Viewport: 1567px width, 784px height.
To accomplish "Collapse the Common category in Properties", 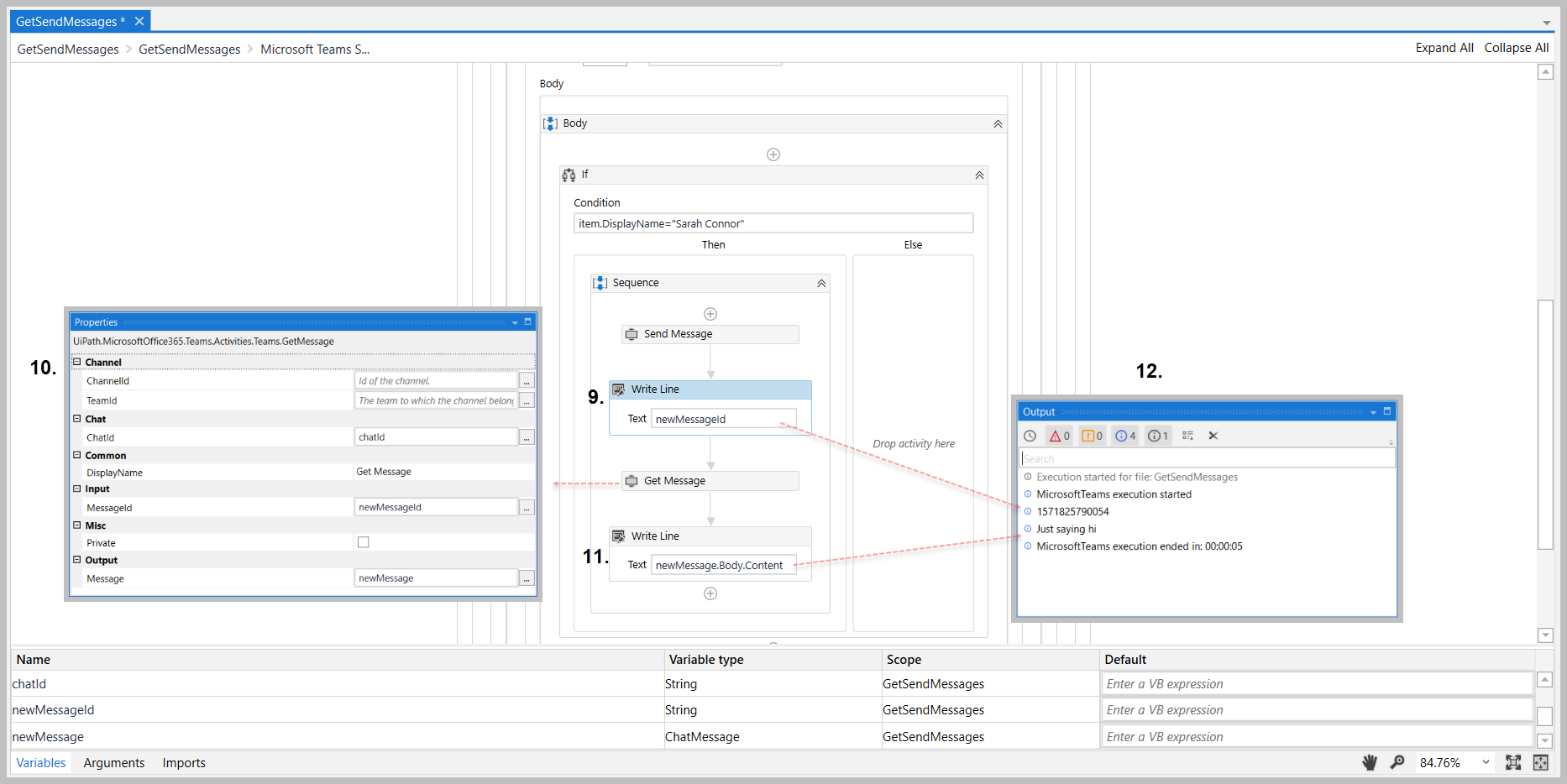I will [77, 455].
